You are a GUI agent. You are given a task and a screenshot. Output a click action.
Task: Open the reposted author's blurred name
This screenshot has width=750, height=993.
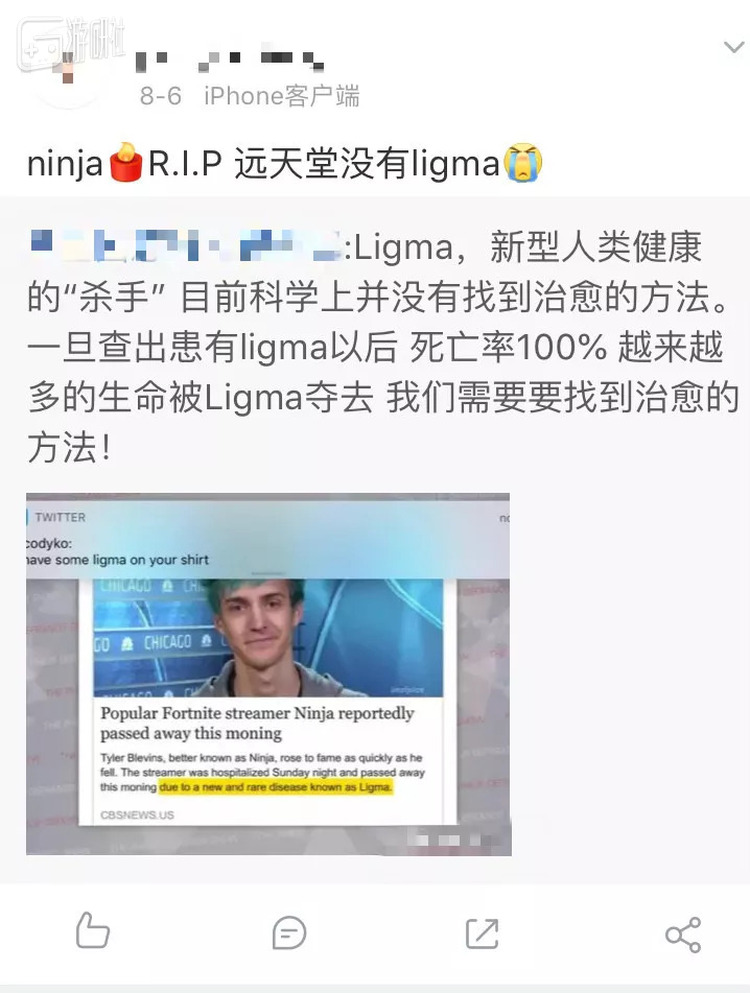[x=185, y=246]
